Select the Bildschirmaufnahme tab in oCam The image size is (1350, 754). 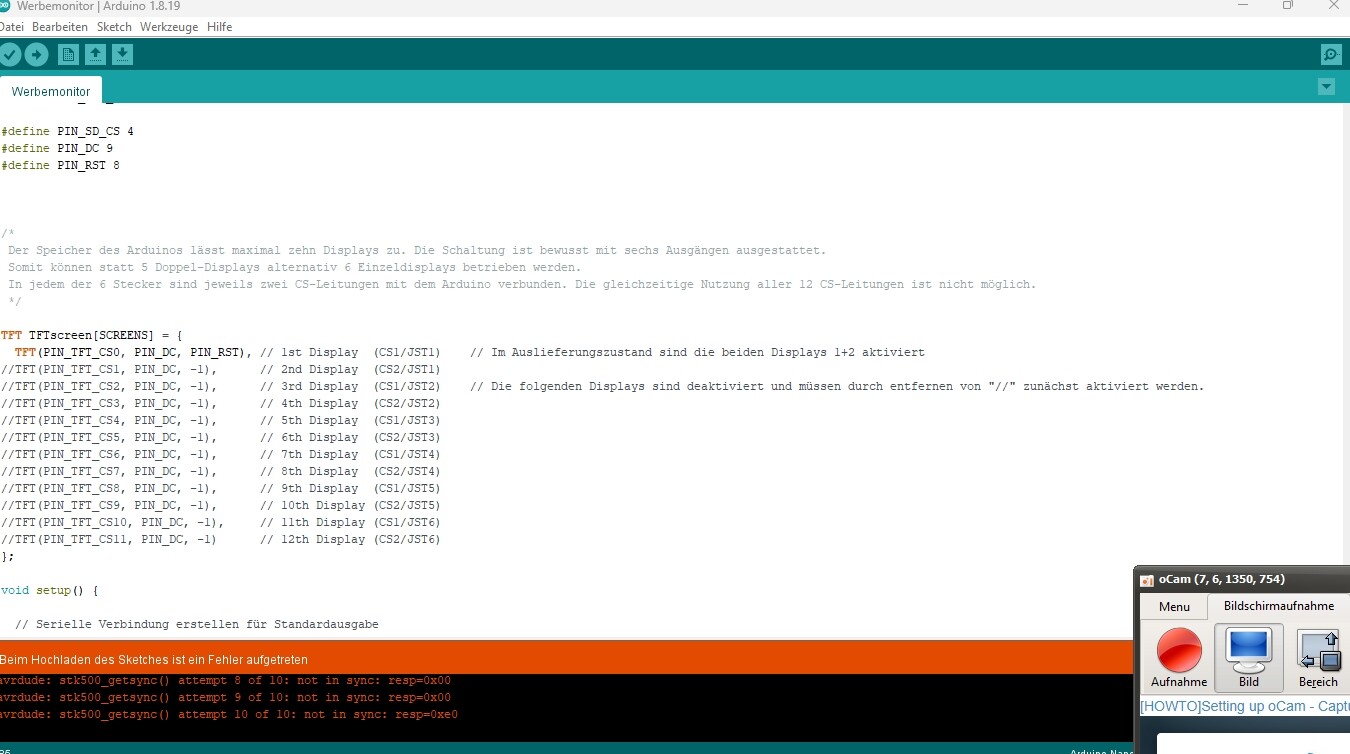click(1278, 606)
